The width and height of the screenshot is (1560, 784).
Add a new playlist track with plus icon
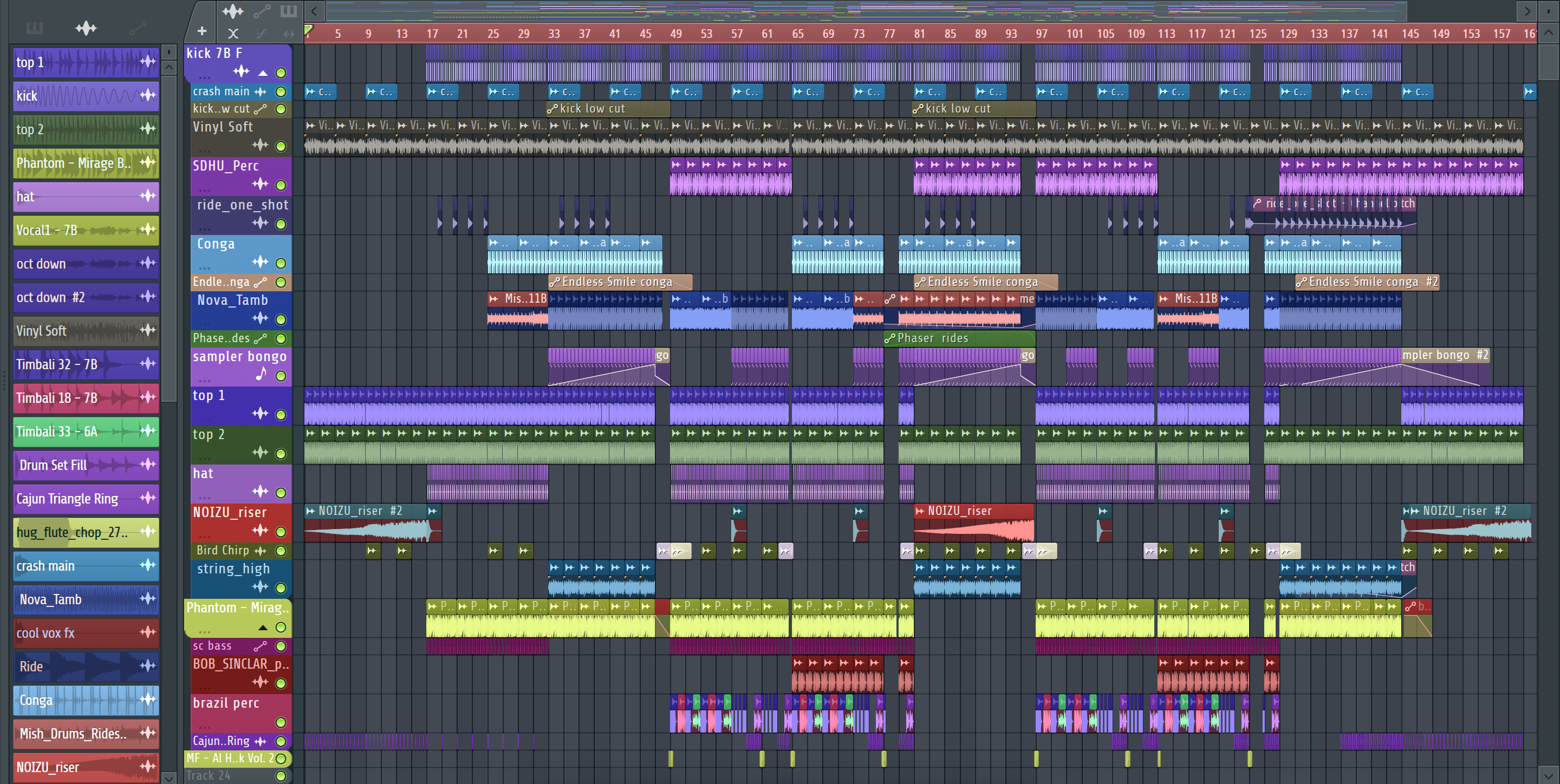pyautogui.click(x=201, y=31)
